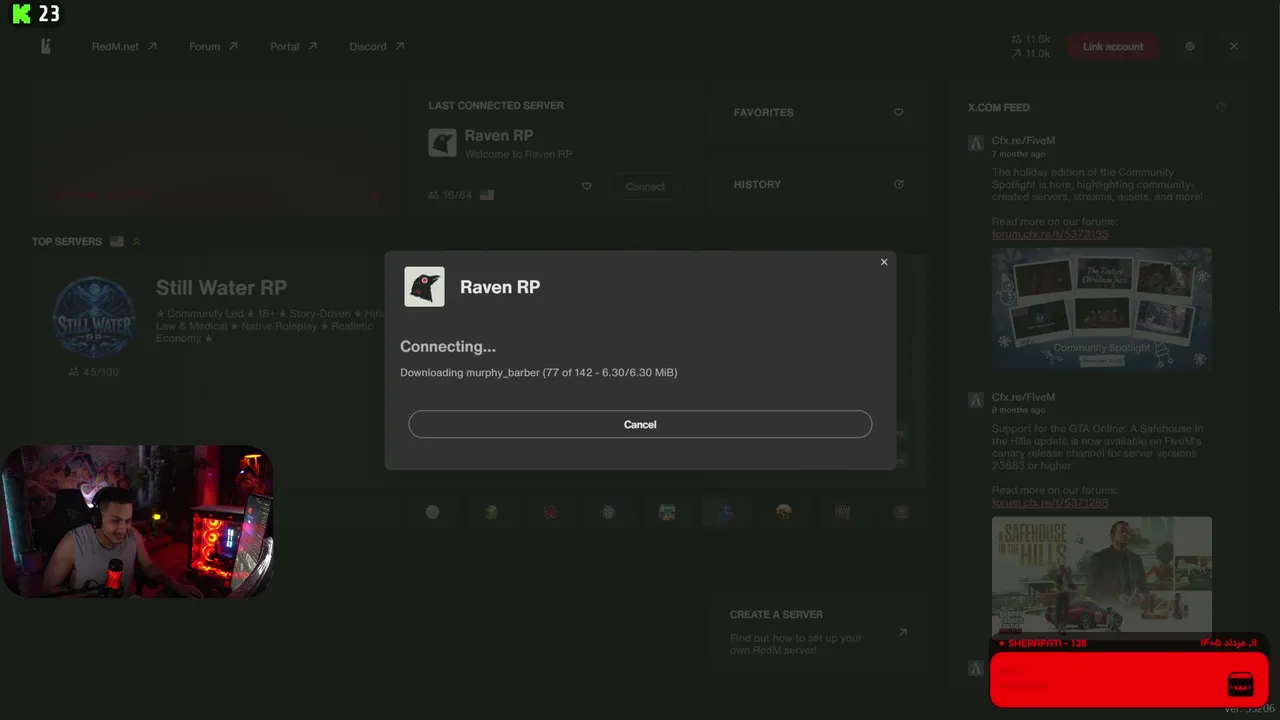Click the 'Create a Server' heading
1280x720 pixels.
(x=776, y=614)
